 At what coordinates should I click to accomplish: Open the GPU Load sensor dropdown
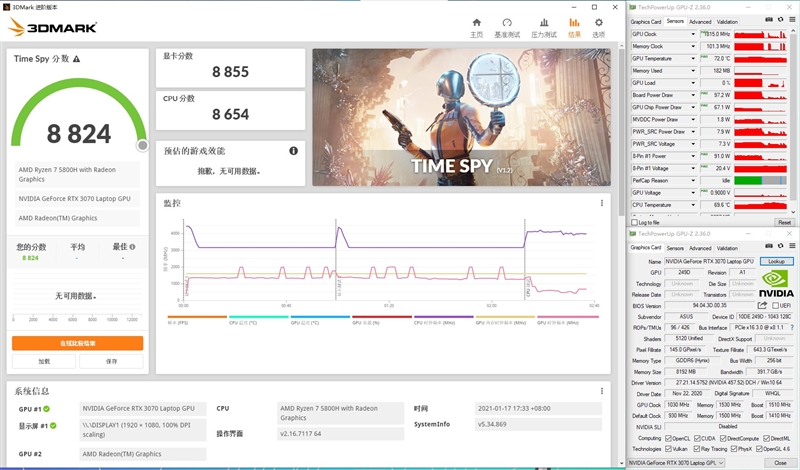coord(693,83)
